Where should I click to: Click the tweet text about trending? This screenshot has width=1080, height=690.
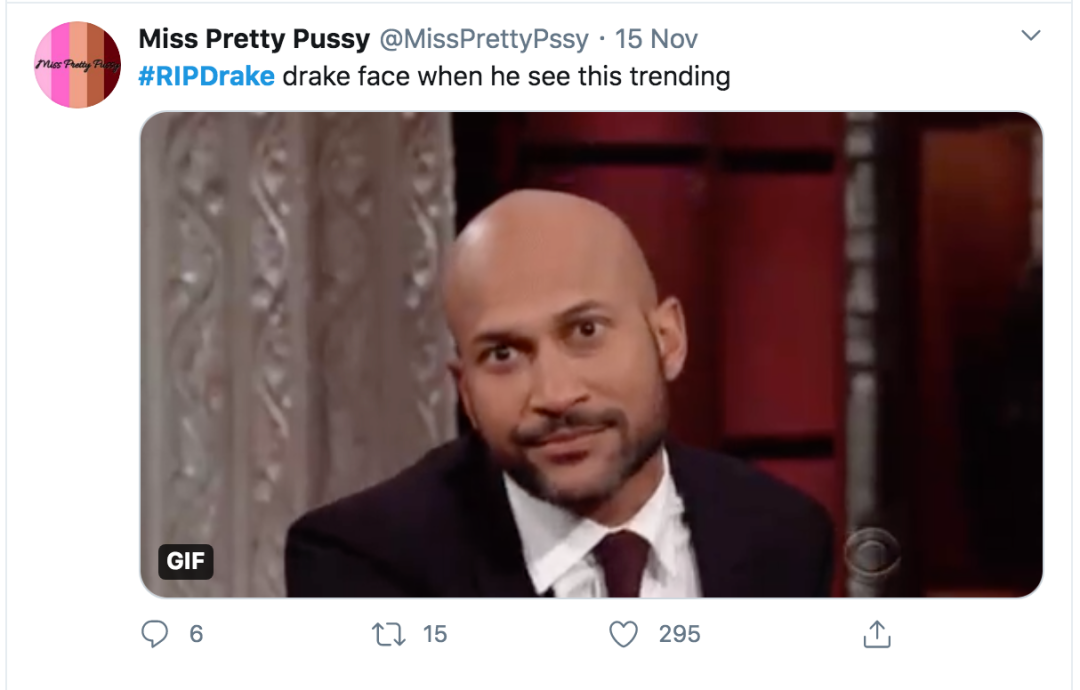click(x=506, y=76)
